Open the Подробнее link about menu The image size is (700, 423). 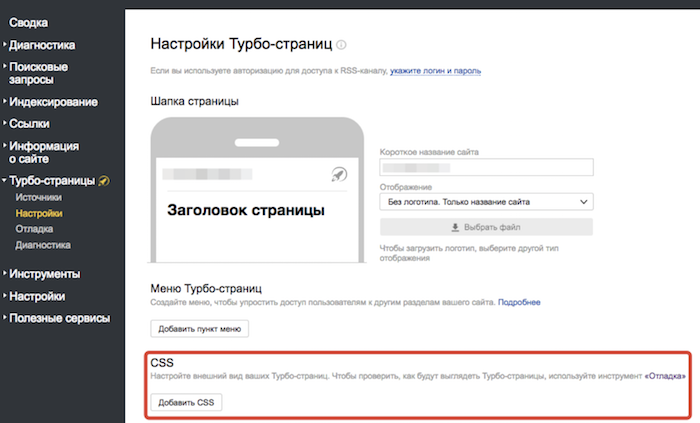pos(519,303)
